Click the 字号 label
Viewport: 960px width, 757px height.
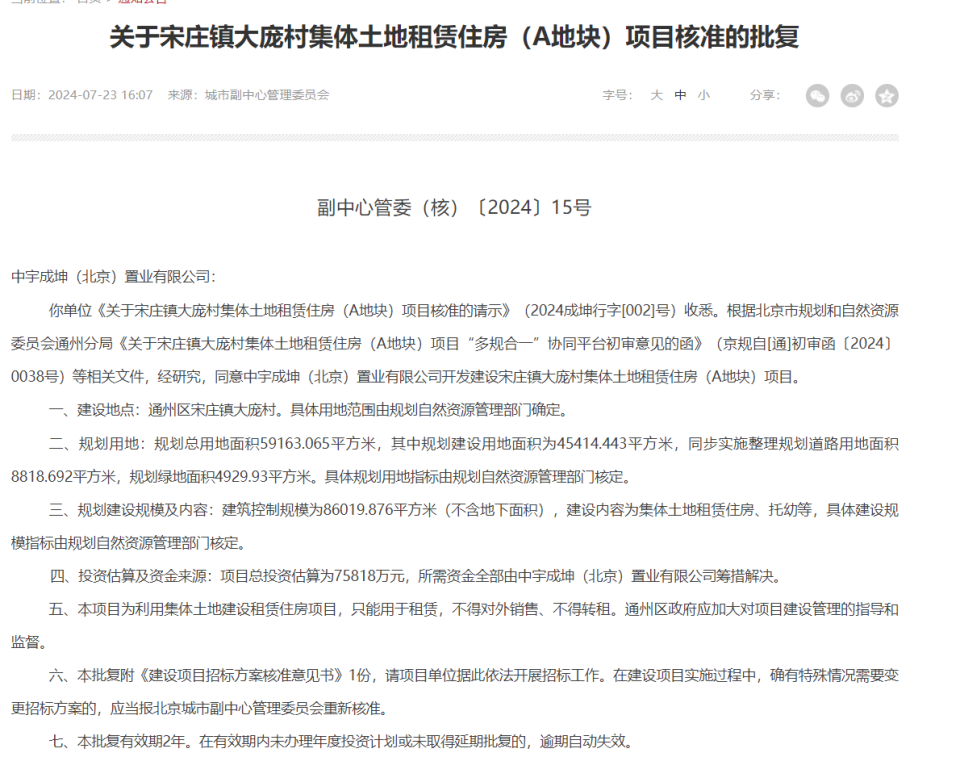point(616,95)
